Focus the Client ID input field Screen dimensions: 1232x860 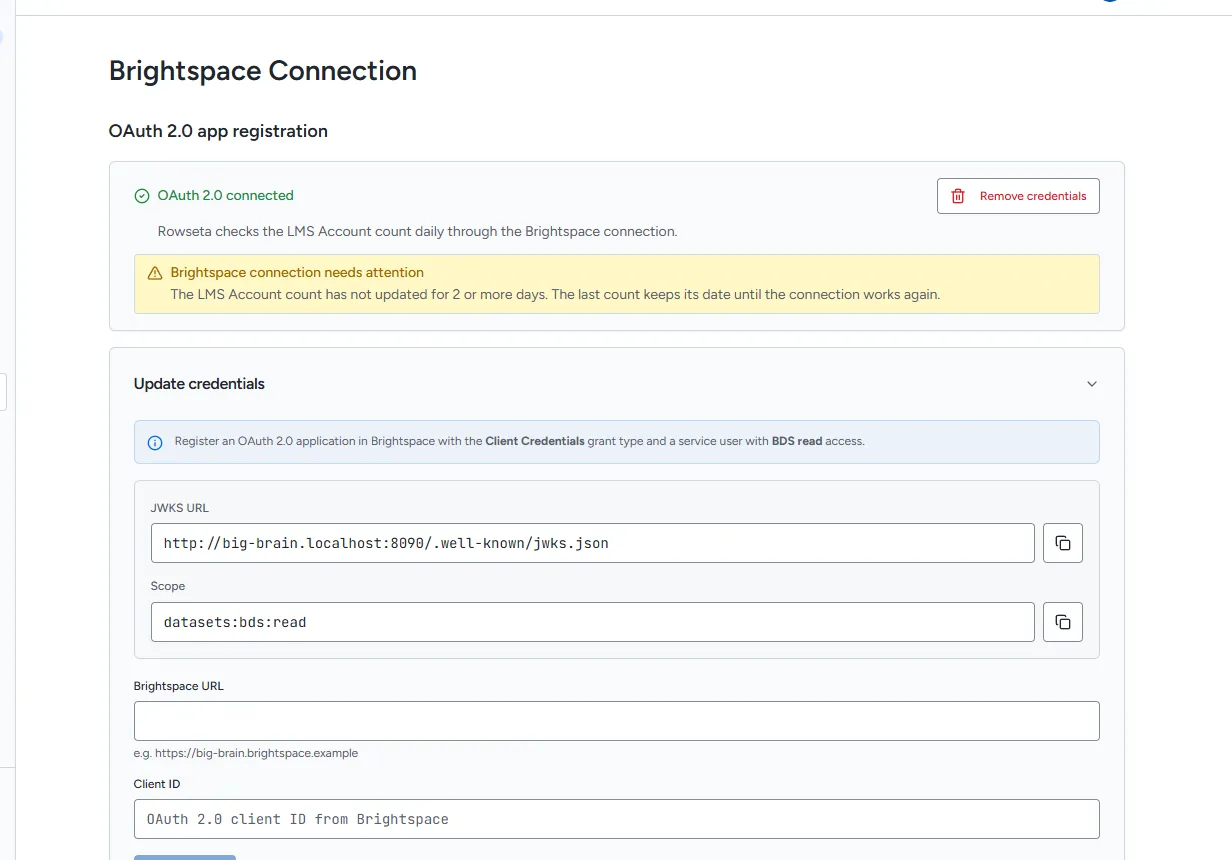617,819
